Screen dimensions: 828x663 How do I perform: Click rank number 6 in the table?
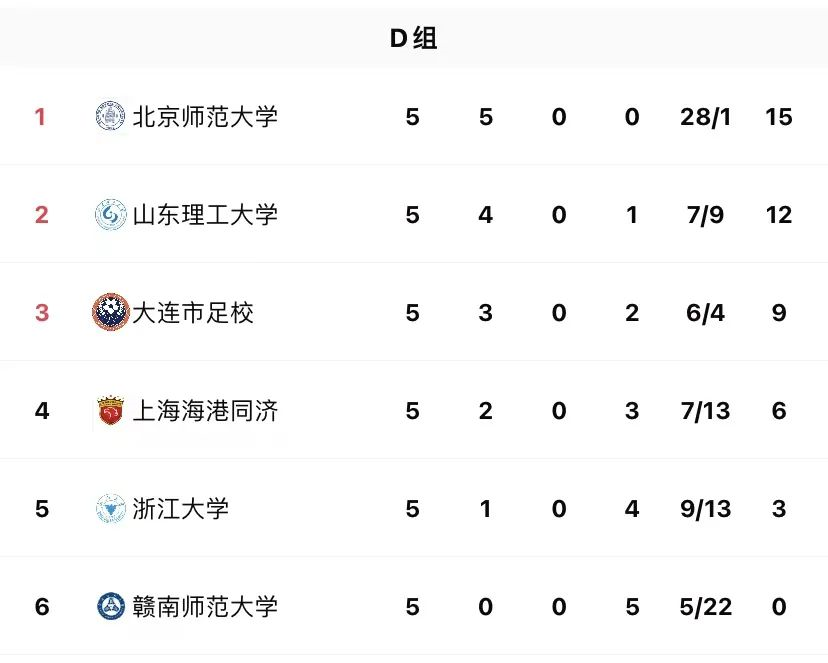pyautogui.click(x=42, y=607)
